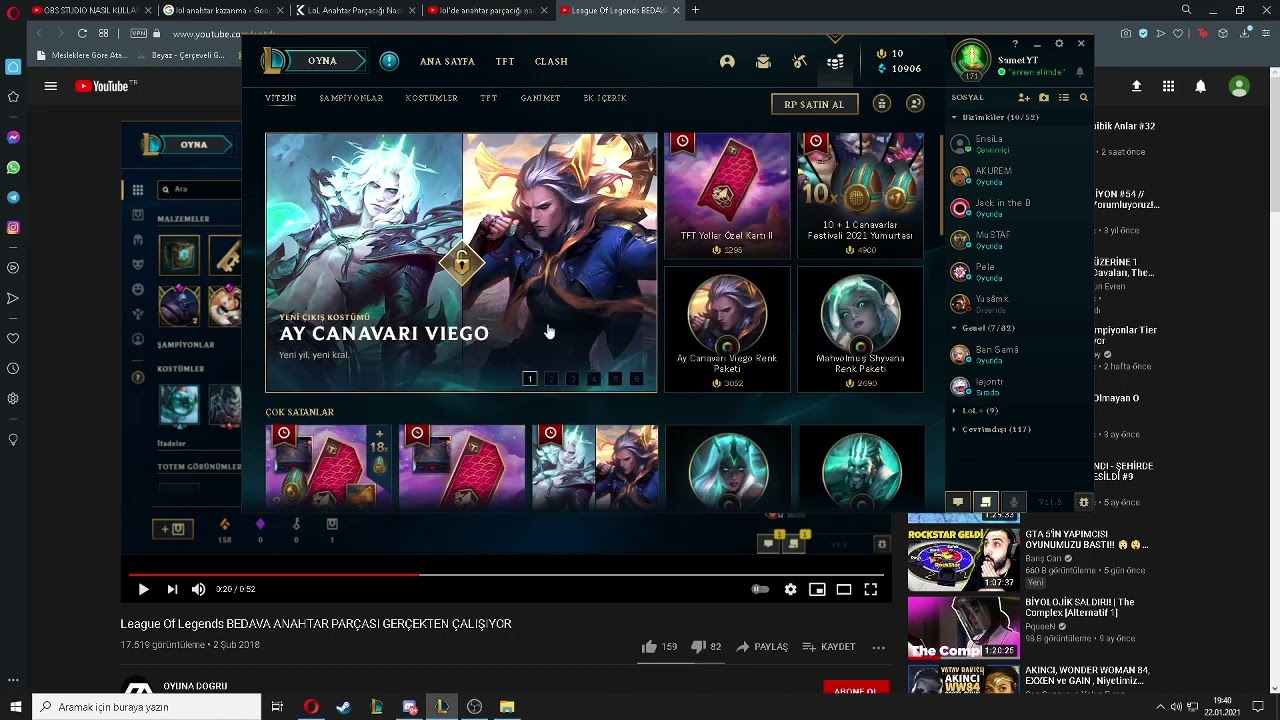Go to Ana Sayfa in League client
Viewport: 1280px width, 720px height.
[x=447, y=62]
